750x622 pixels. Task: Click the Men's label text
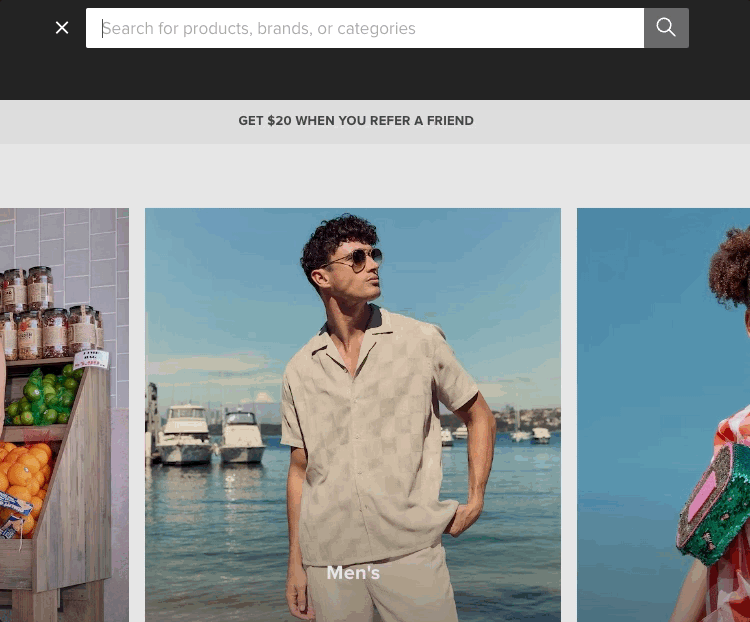click(353, 573)
